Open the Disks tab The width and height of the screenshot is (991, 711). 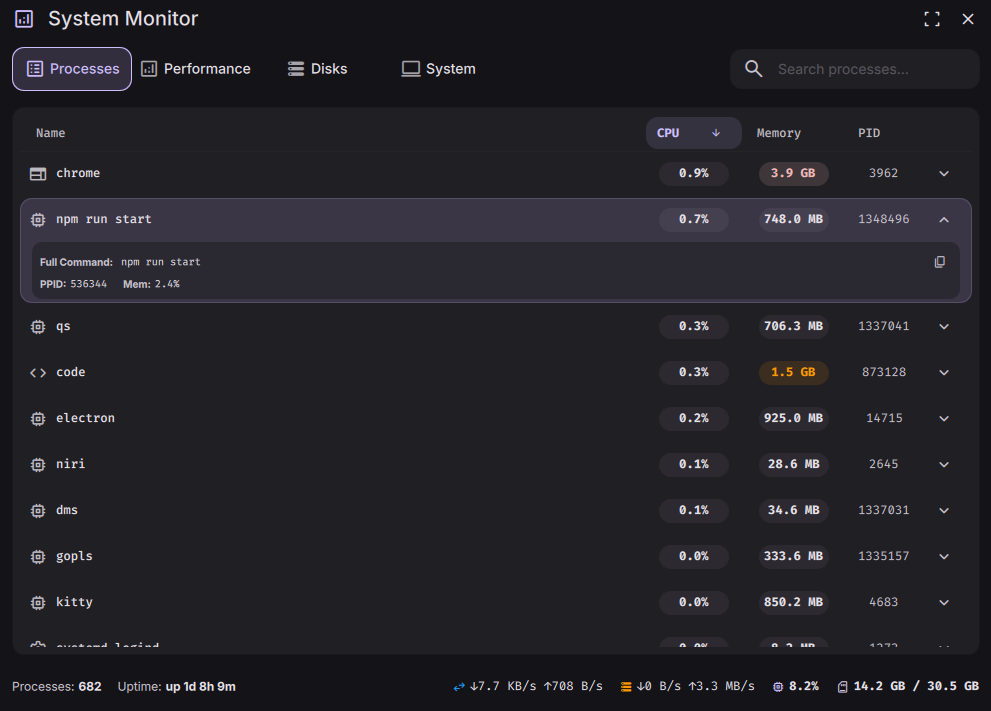point(317,69)
